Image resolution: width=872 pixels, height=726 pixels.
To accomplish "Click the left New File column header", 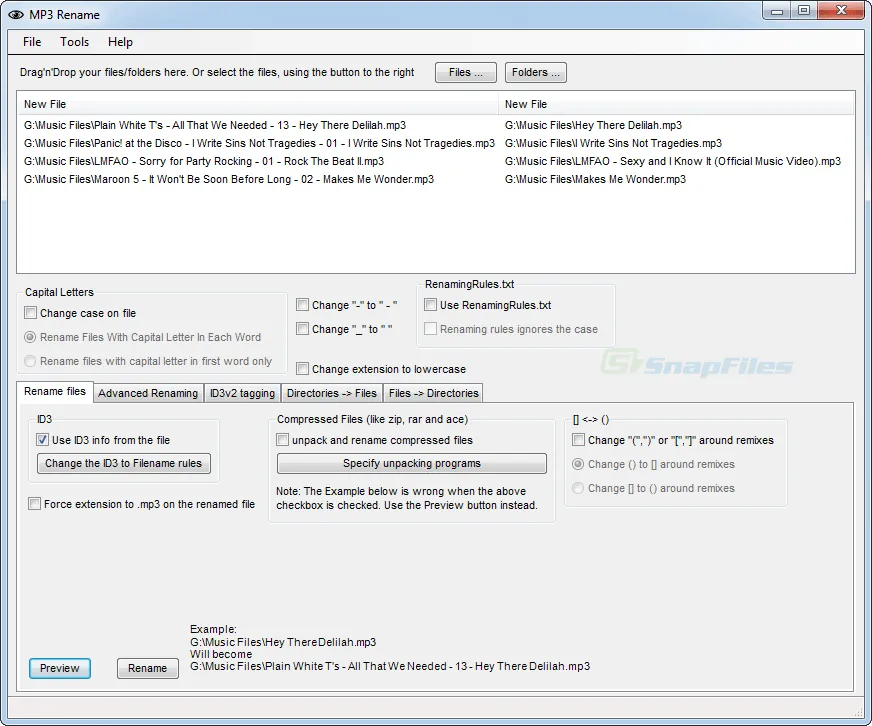I will (258, 104).
